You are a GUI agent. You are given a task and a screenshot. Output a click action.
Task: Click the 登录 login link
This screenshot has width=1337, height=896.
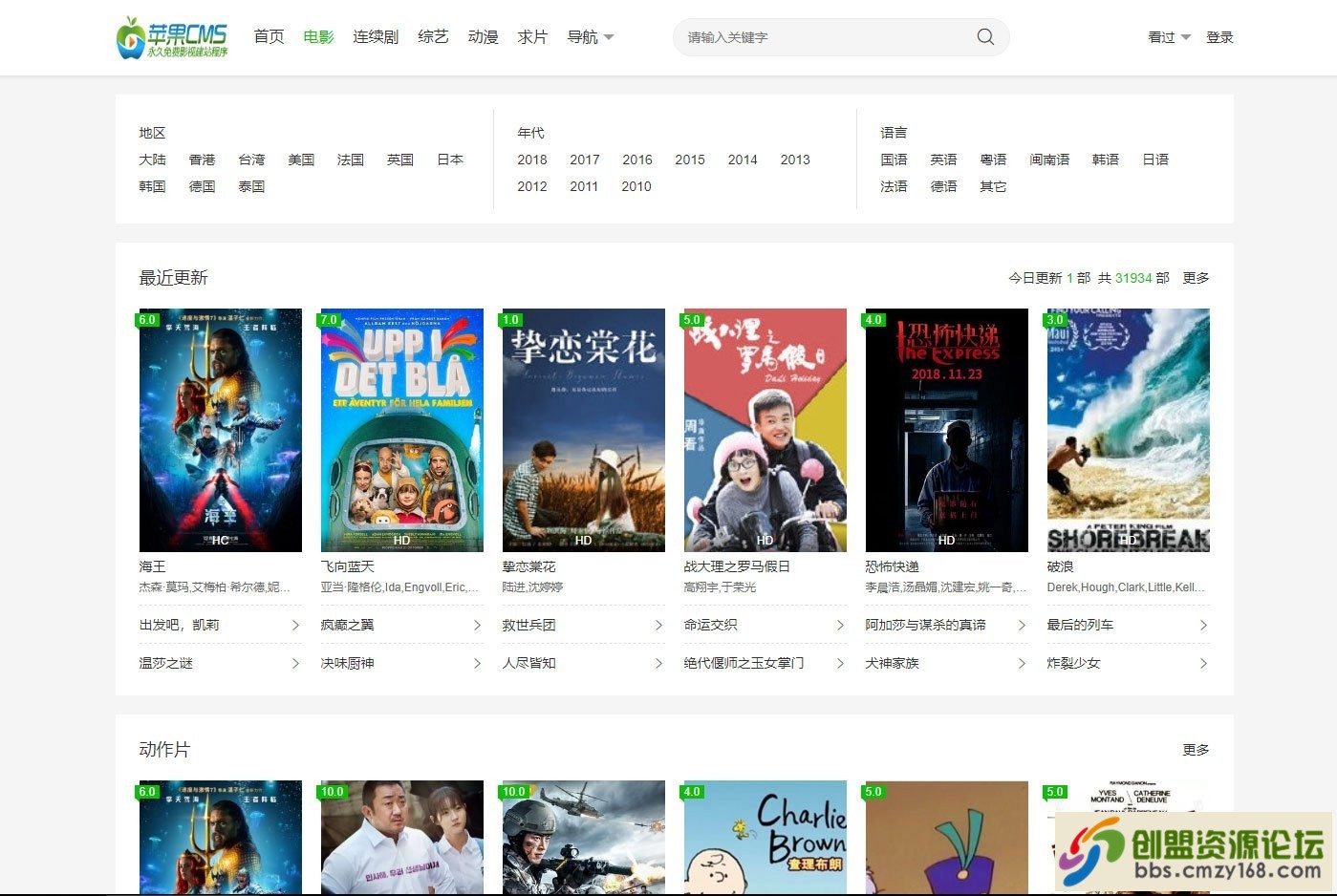[x=1219, y=37]
